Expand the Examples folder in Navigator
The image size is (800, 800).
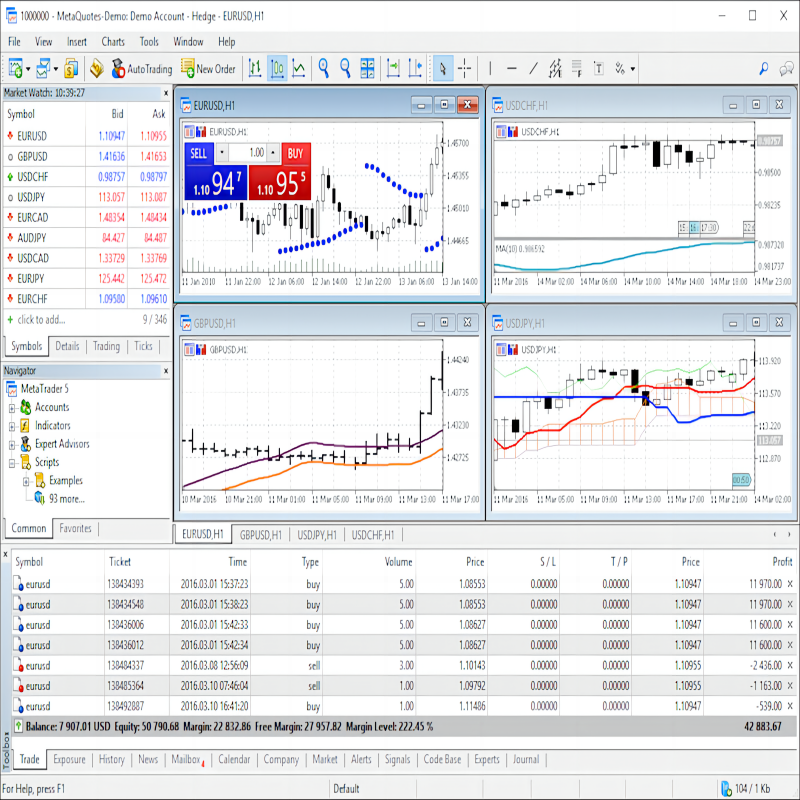click(27, 482)
